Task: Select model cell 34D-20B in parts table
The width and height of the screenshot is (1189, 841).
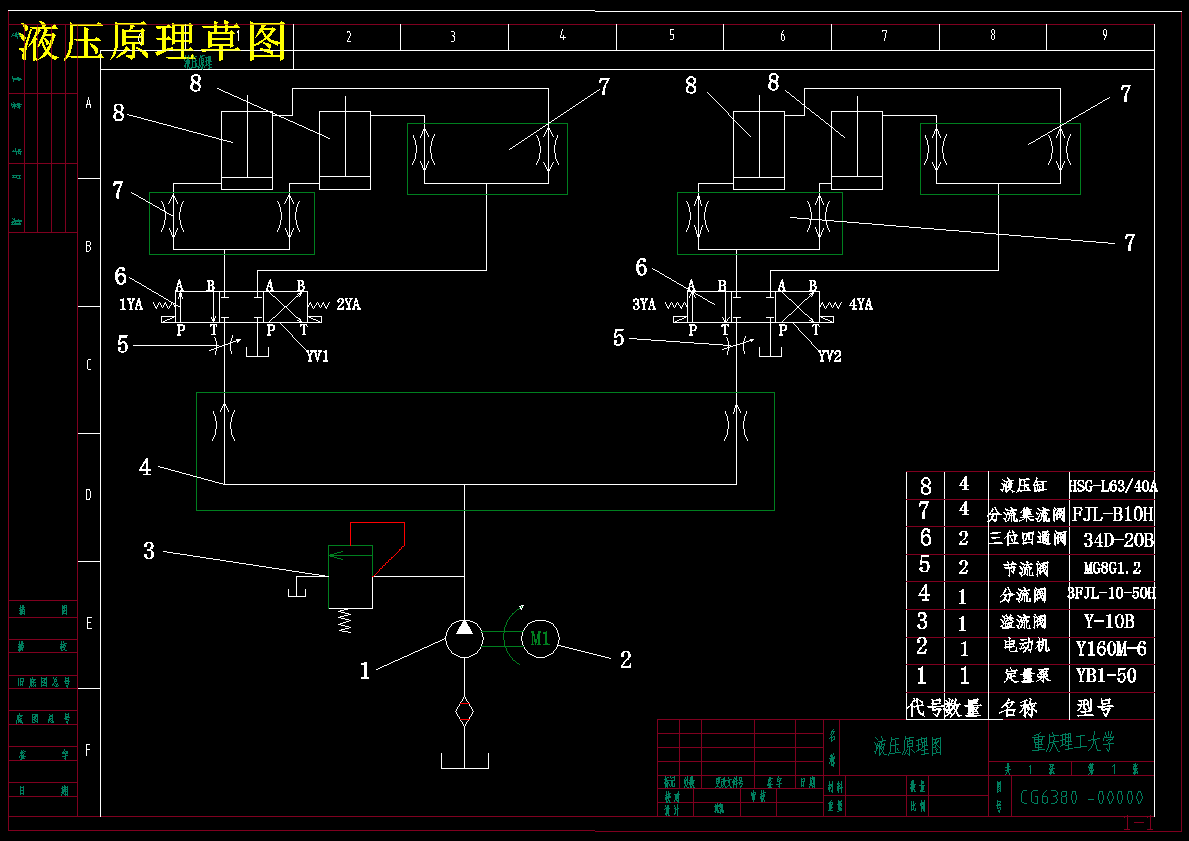Action: [x=1118, y=540]
